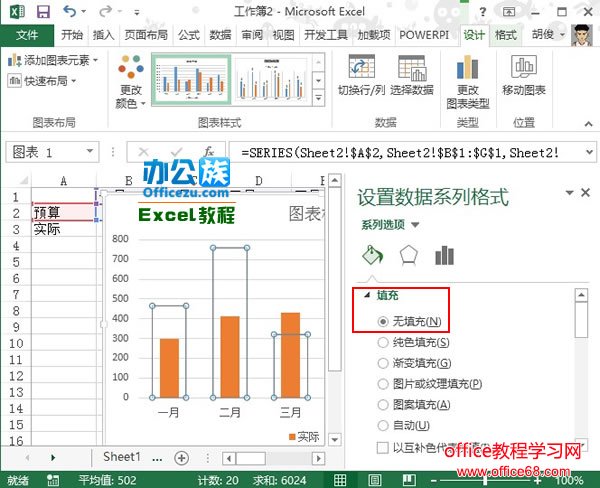Click Move Chart (移动图表) icon
600x488 pixels.
(524, 67)
